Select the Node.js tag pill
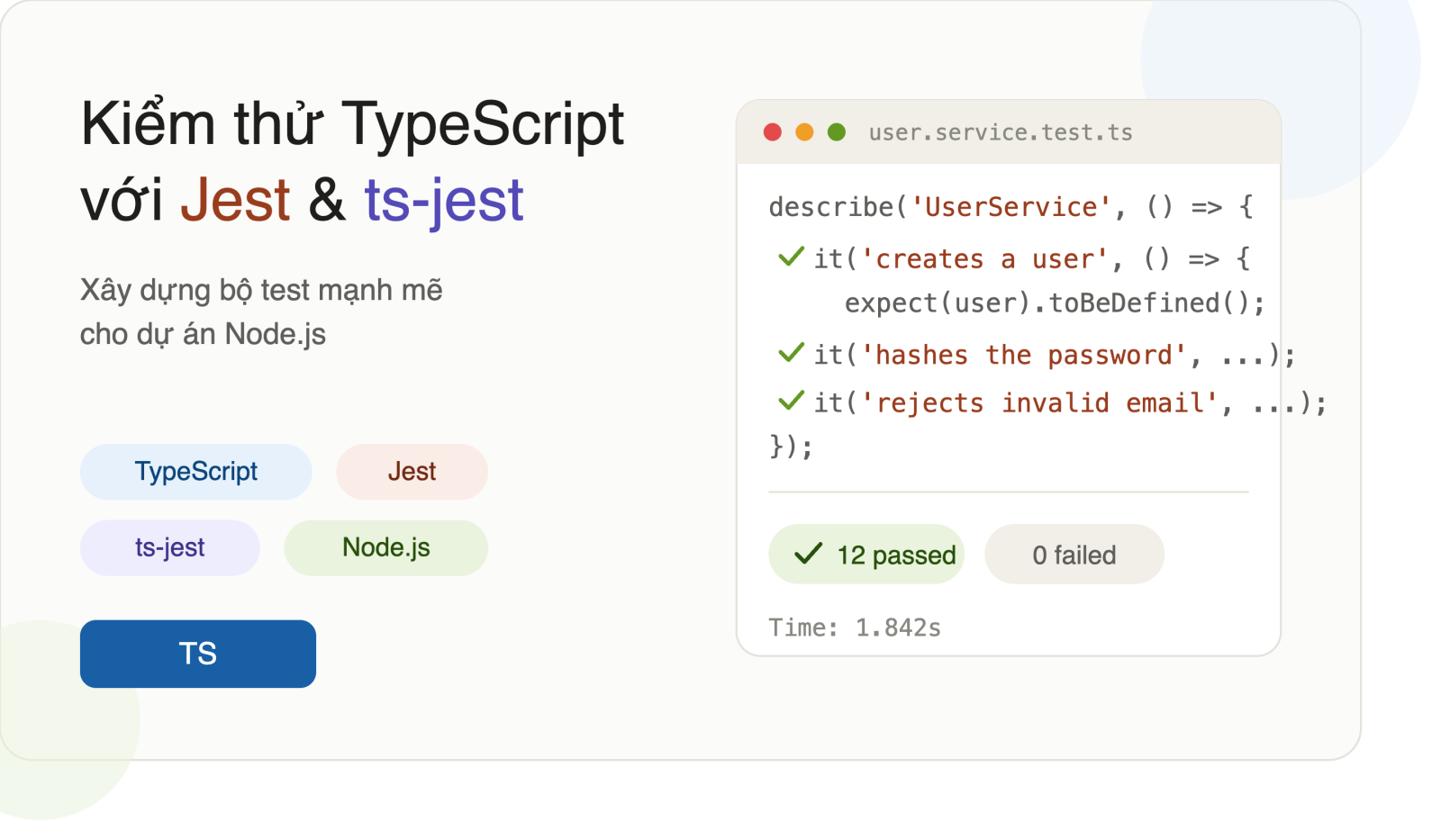The height and width of the screenshot is (840, 1441). tap(386, 547)
